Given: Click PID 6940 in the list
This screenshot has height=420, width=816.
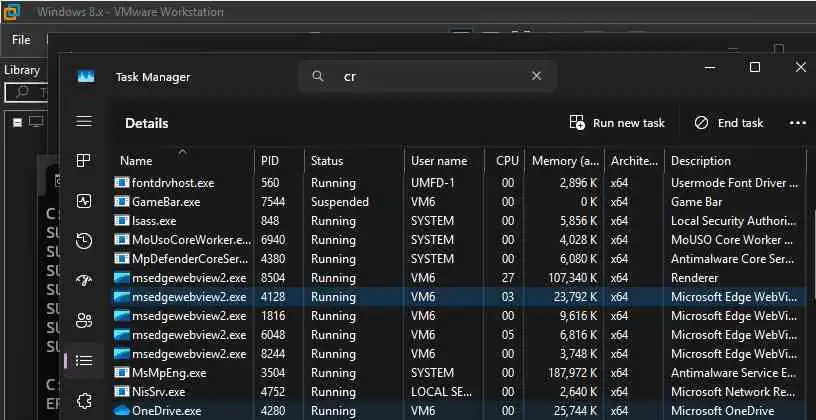Looking at the screenshot, I should coord(273,239).
